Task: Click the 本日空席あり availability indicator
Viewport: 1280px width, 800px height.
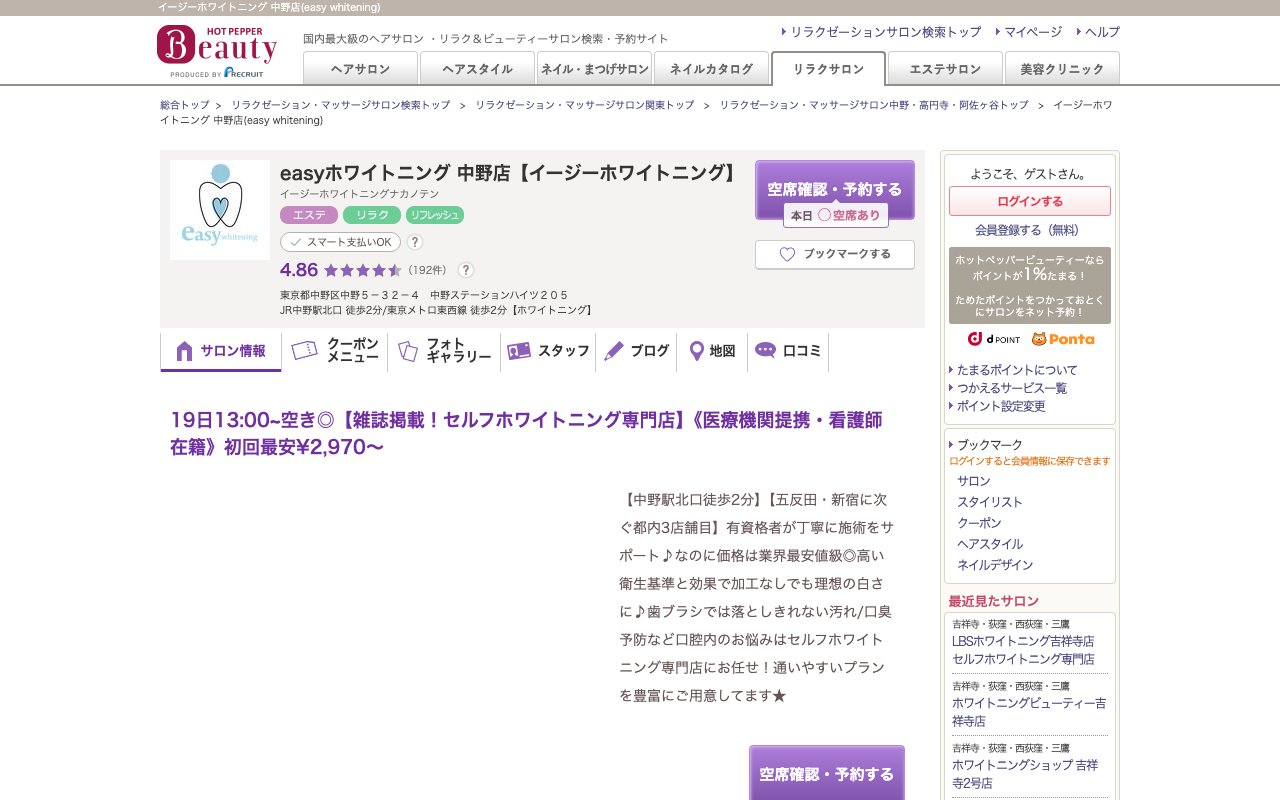Action: pos(836,214)
